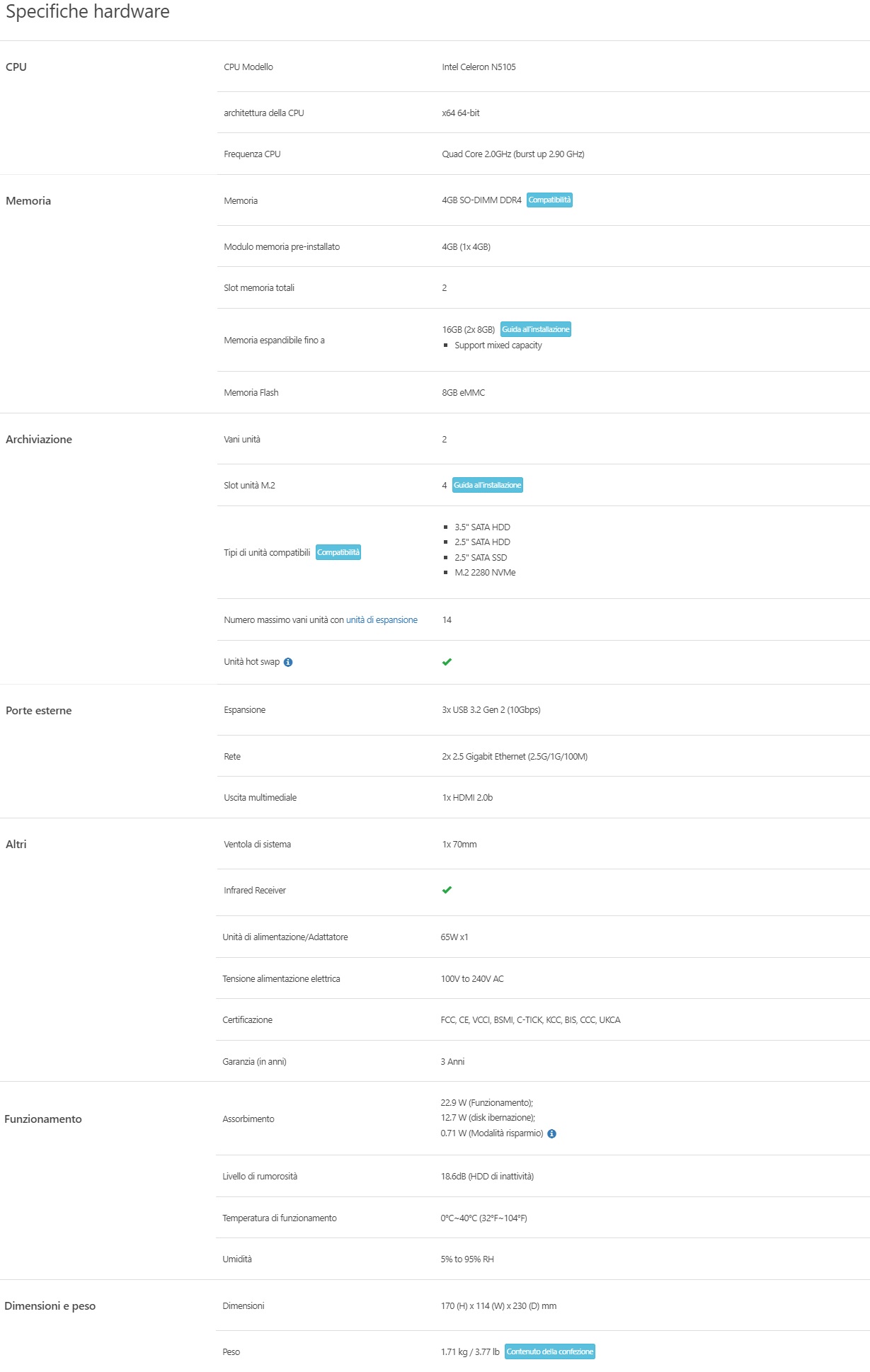Viewport: 870px width, 1372px height.
Task: Open Guida all'installazione badge for Slot unità M.2
Action: (487, 486)
